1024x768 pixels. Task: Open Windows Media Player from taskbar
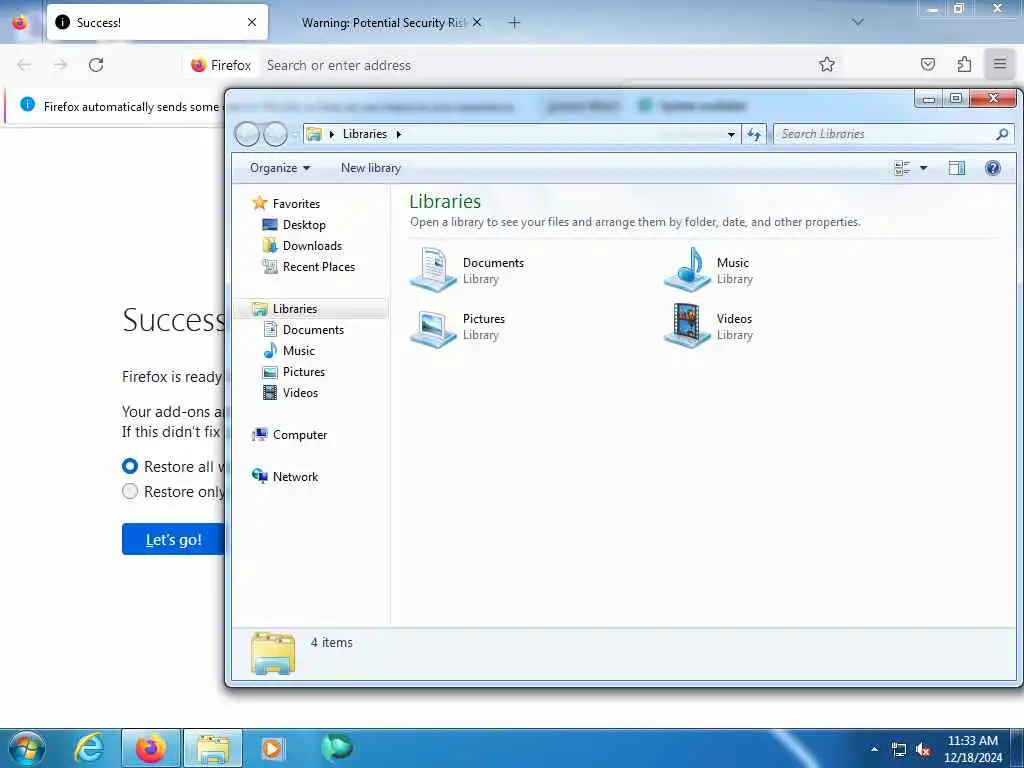273,748
